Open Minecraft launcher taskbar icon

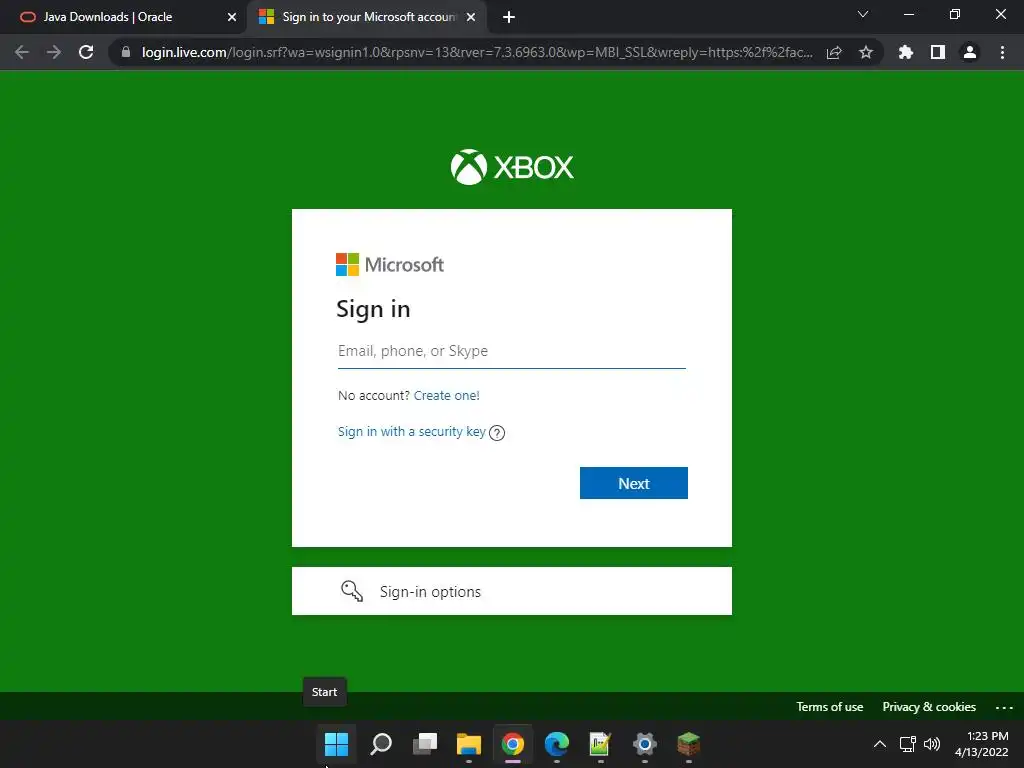click(688, 743)
